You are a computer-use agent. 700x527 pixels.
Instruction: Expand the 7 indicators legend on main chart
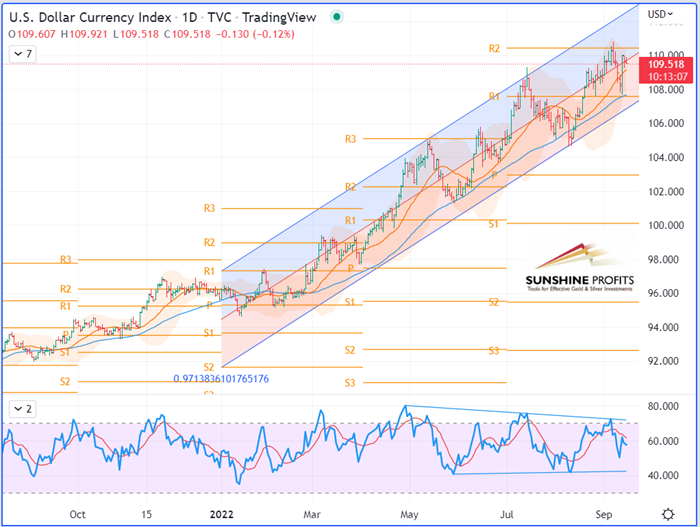click(22, 52)
